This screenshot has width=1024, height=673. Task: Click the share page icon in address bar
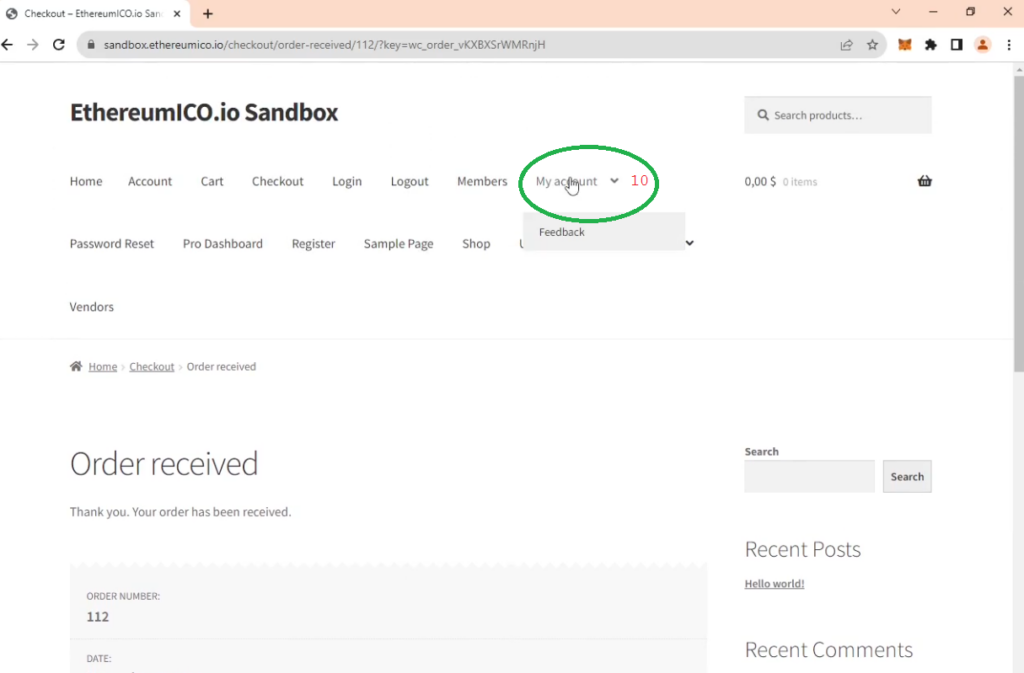[846, 45]
